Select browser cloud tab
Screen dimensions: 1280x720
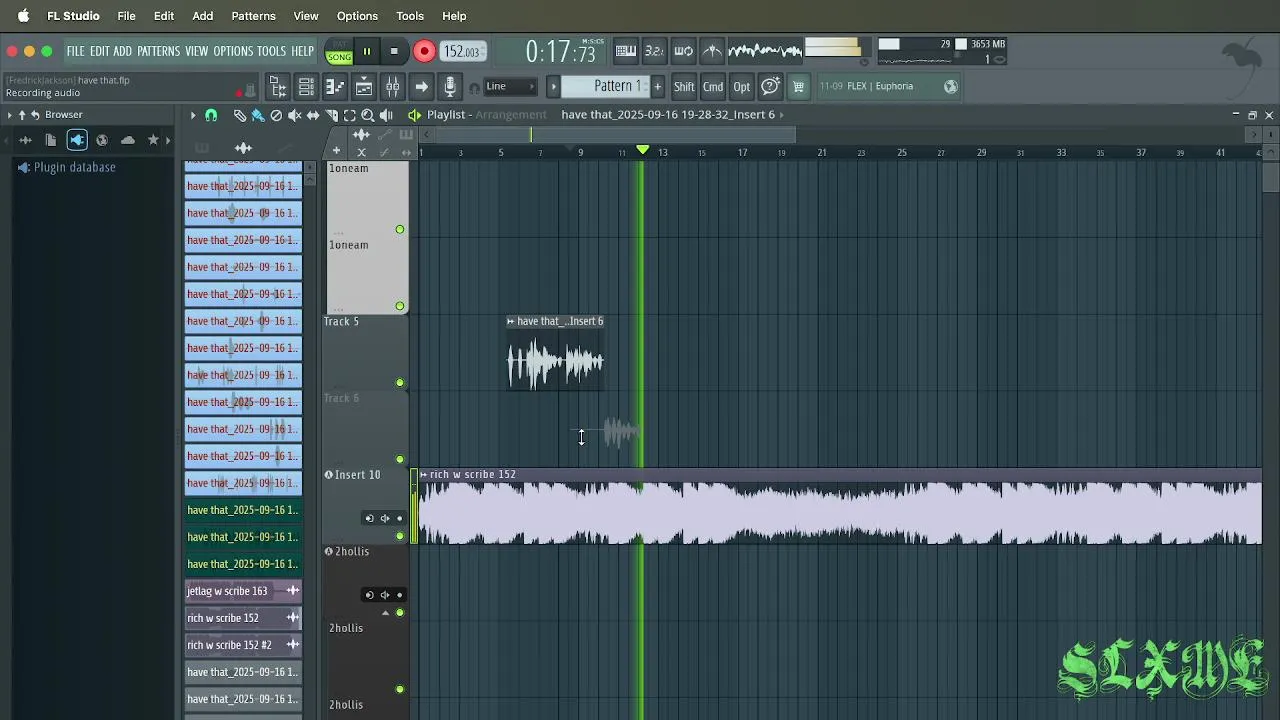(128, 140)
